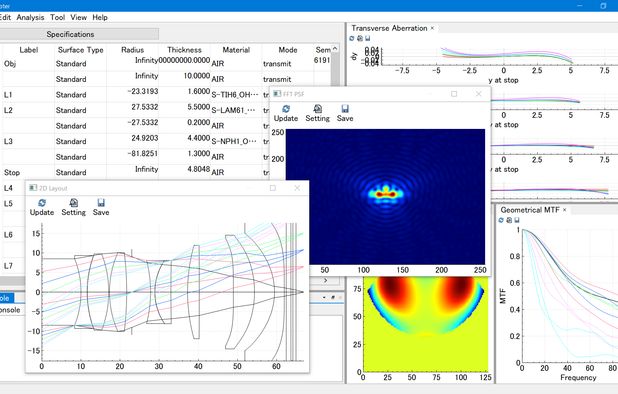Click Save icon in 2D Layout window
This screenshot has width=618, height=394.
(x=101, y=203)
